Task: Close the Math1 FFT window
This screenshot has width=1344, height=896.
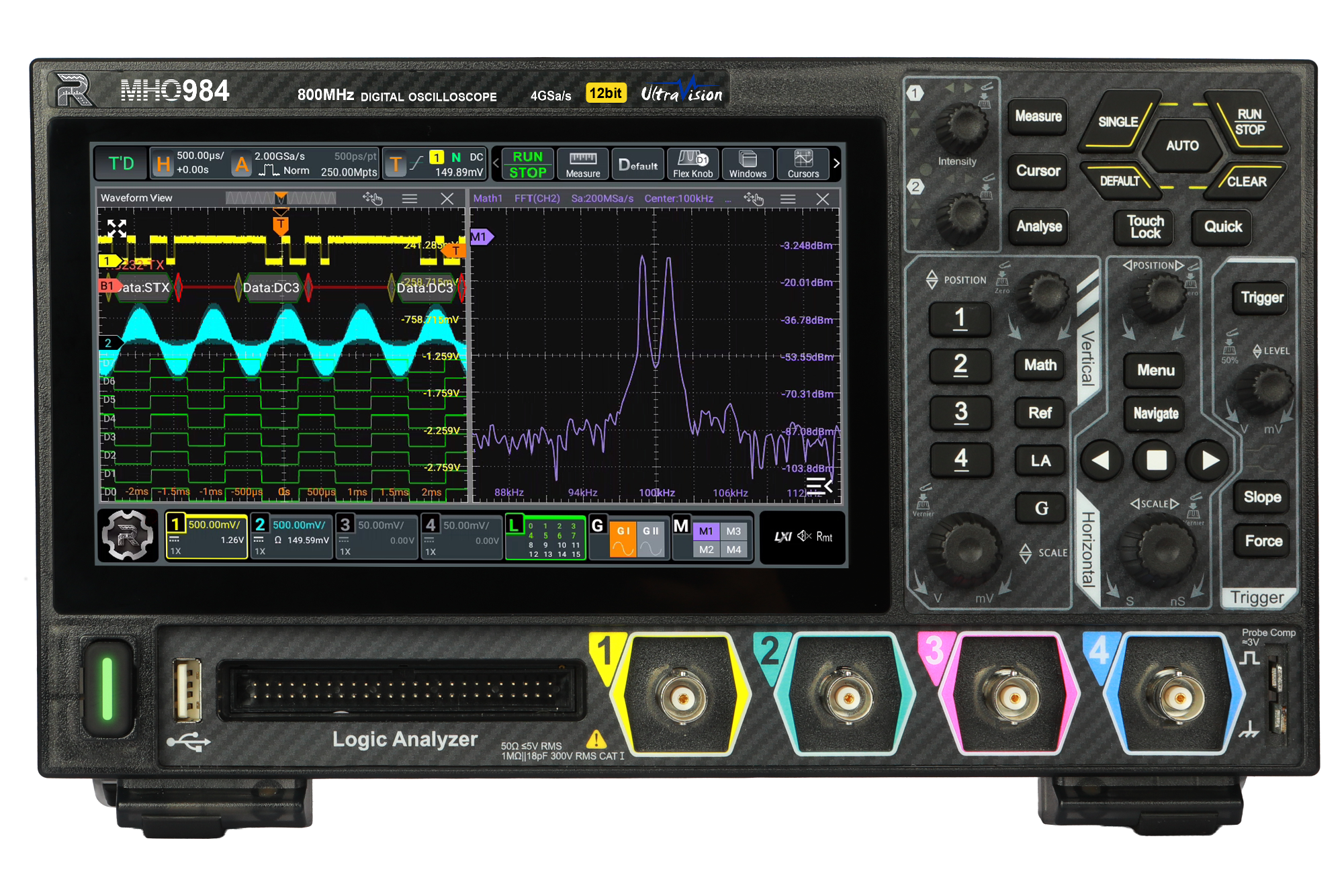Action: (x=823, y=198)
